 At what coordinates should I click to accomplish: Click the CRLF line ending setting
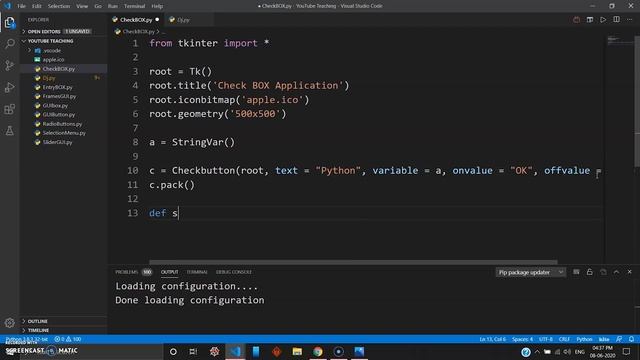[564, 339]
